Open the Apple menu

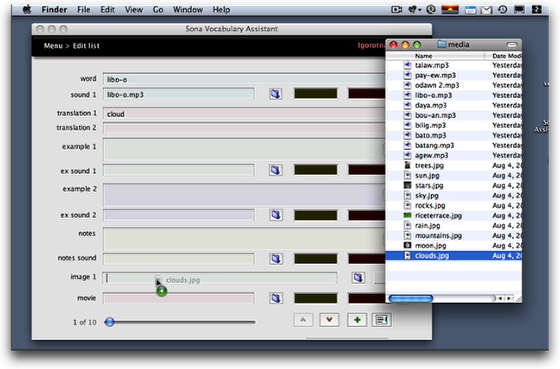tap(27, 10)
